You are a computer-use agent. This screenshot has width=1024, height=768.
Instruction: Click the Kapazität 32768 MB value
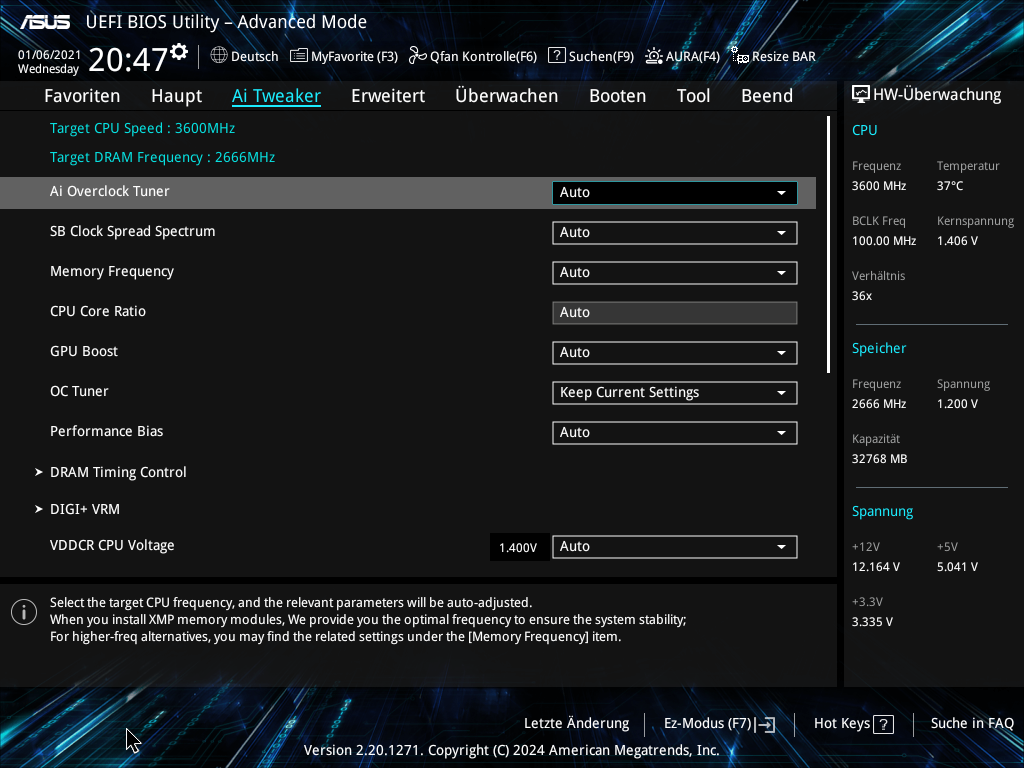point(880,459)
